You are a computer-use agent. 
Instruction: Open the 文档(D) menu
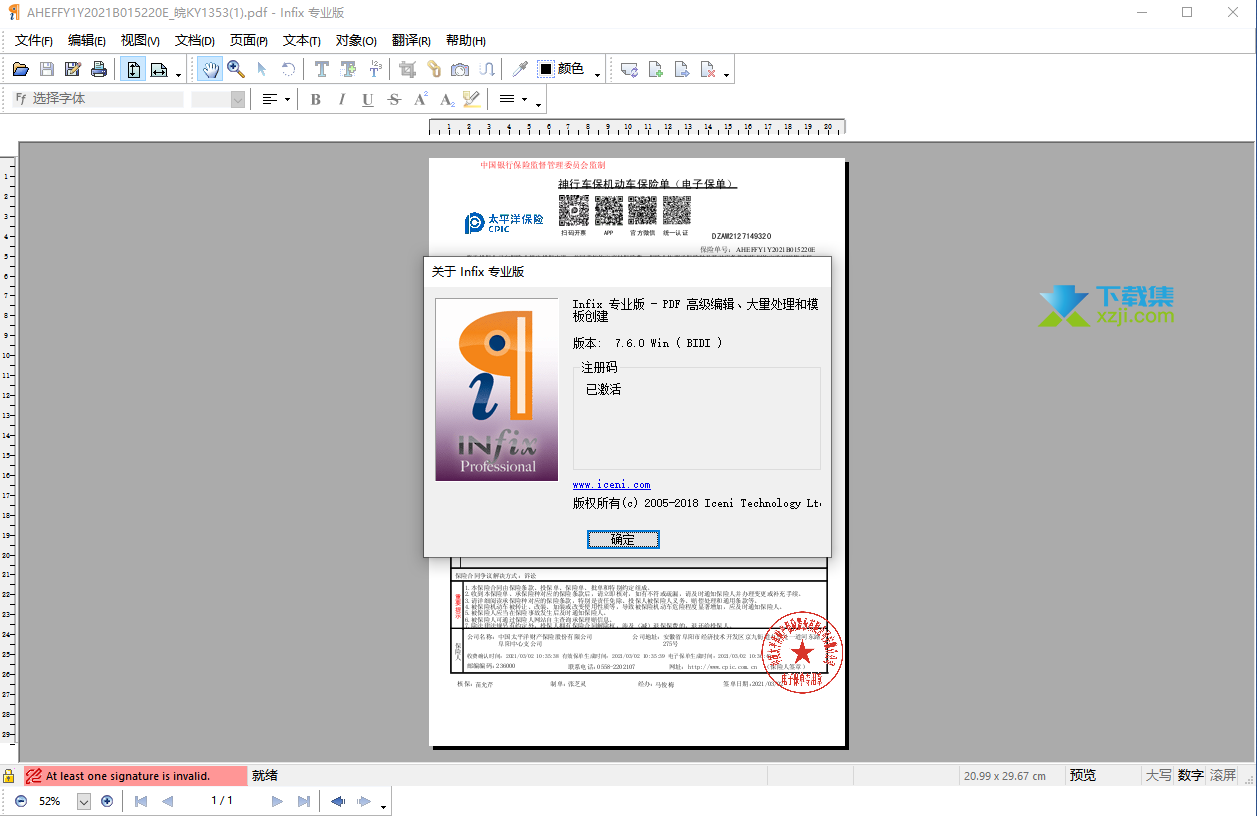[x=195, y=41]
